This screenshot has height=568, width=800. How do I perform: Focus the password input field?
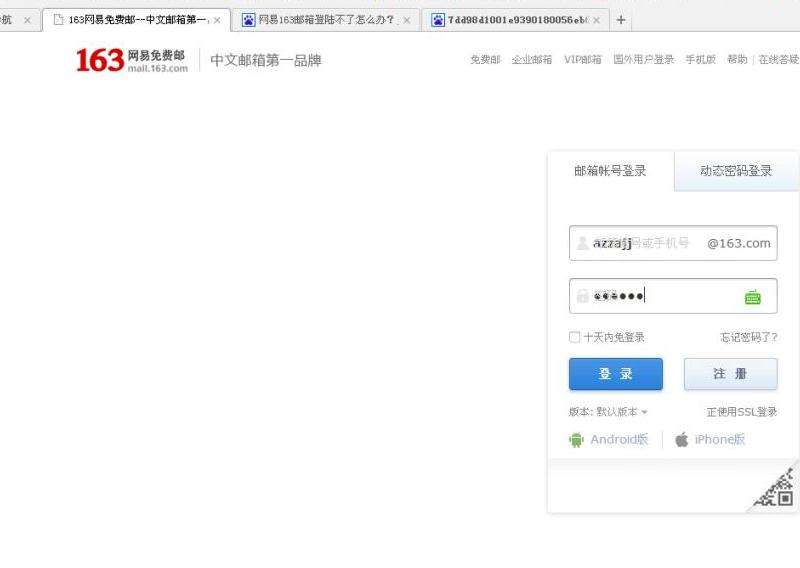click(x=673, y=296)
